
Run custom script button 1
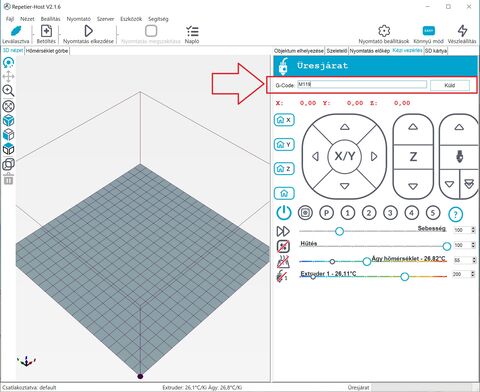point(348,213)
